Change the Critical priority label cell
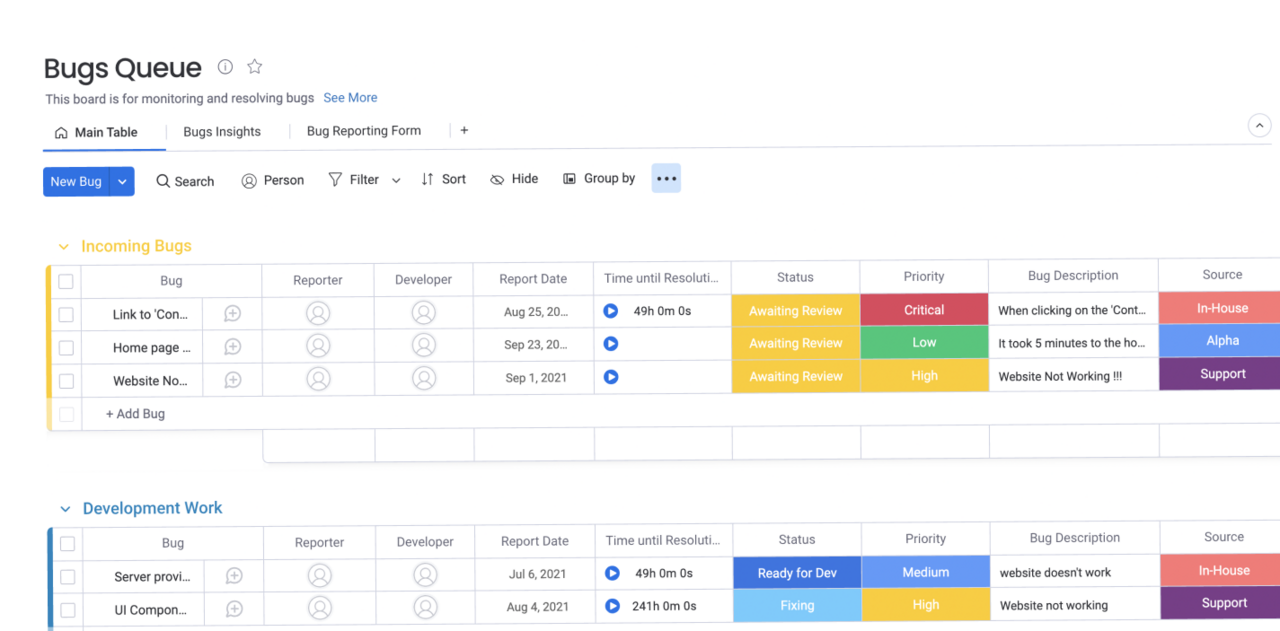The image size is (1280, 631). pos(924,310)
